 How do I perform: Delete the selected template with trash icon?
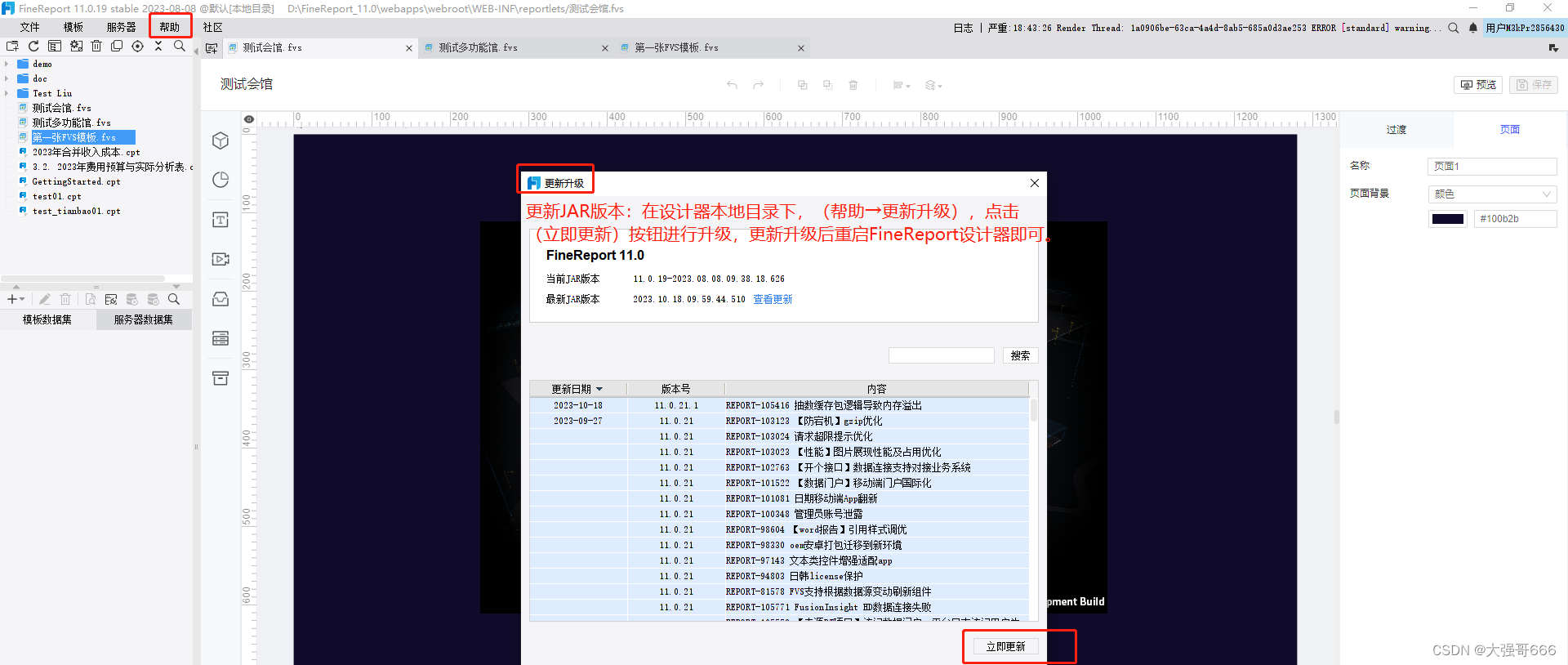(96, 47)
